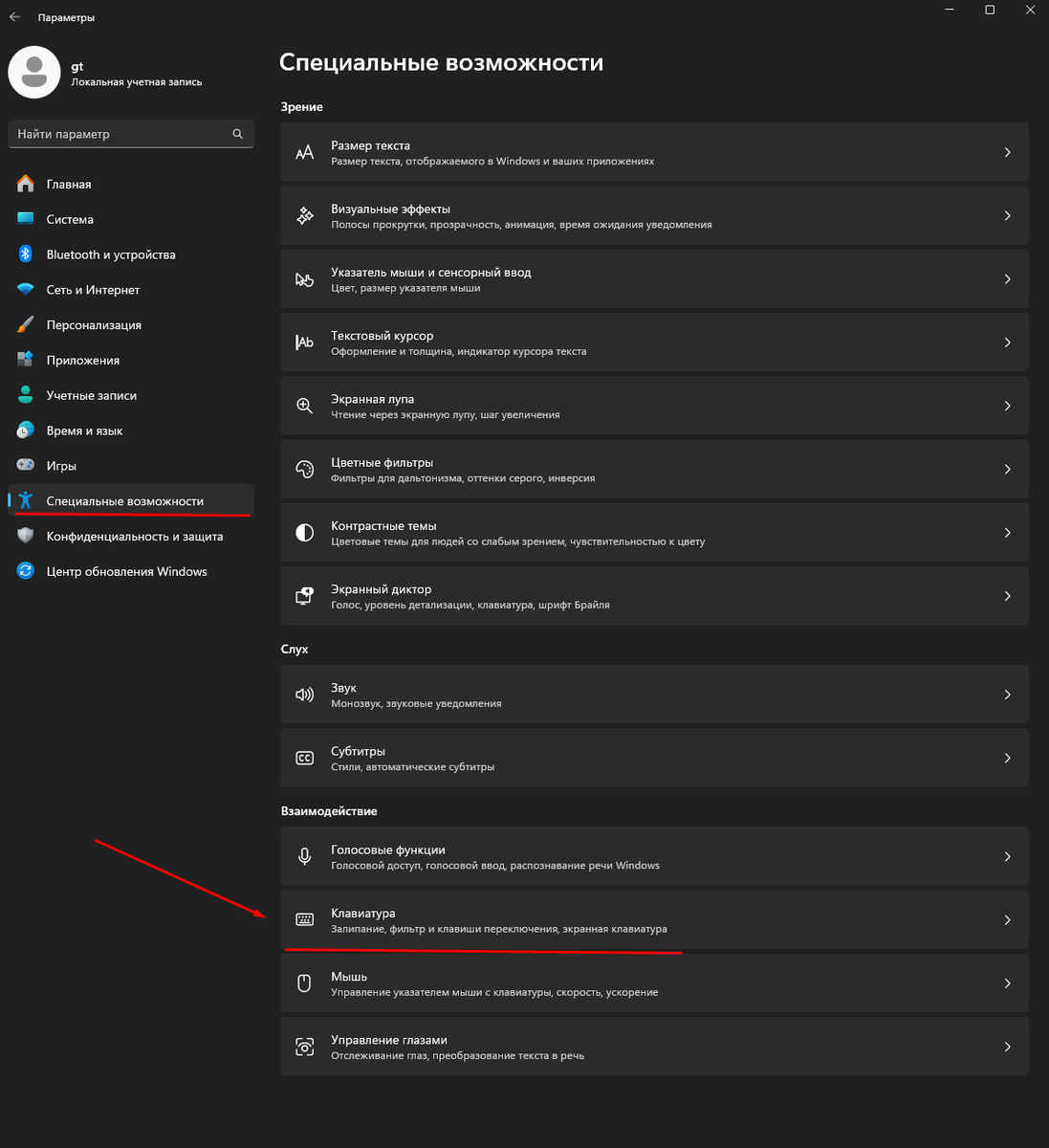The height and width of the screenshot is (1148, 1049).
Task: Click the Голосовые функции microphone icon
Action: click(304, 856)
